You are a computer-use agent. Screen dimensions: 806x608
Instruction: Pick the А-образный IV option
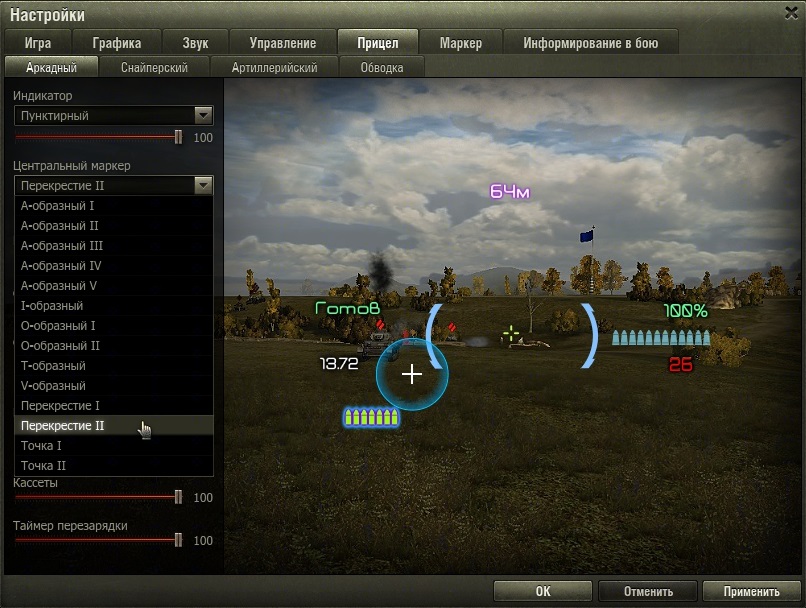point(114,266)
